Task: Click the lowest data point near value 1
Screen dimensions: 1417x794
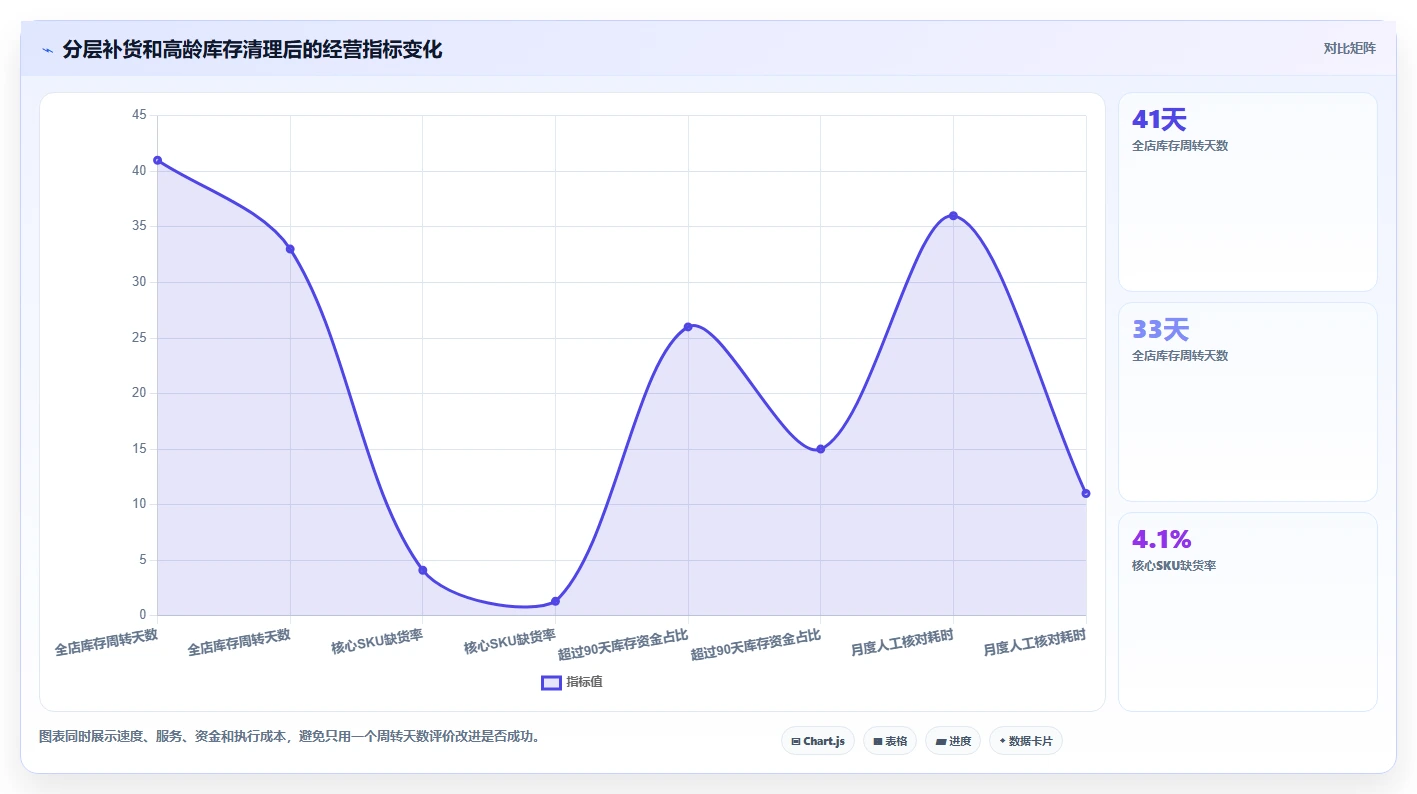Action: pyautogui.click(x=555, y=601)
